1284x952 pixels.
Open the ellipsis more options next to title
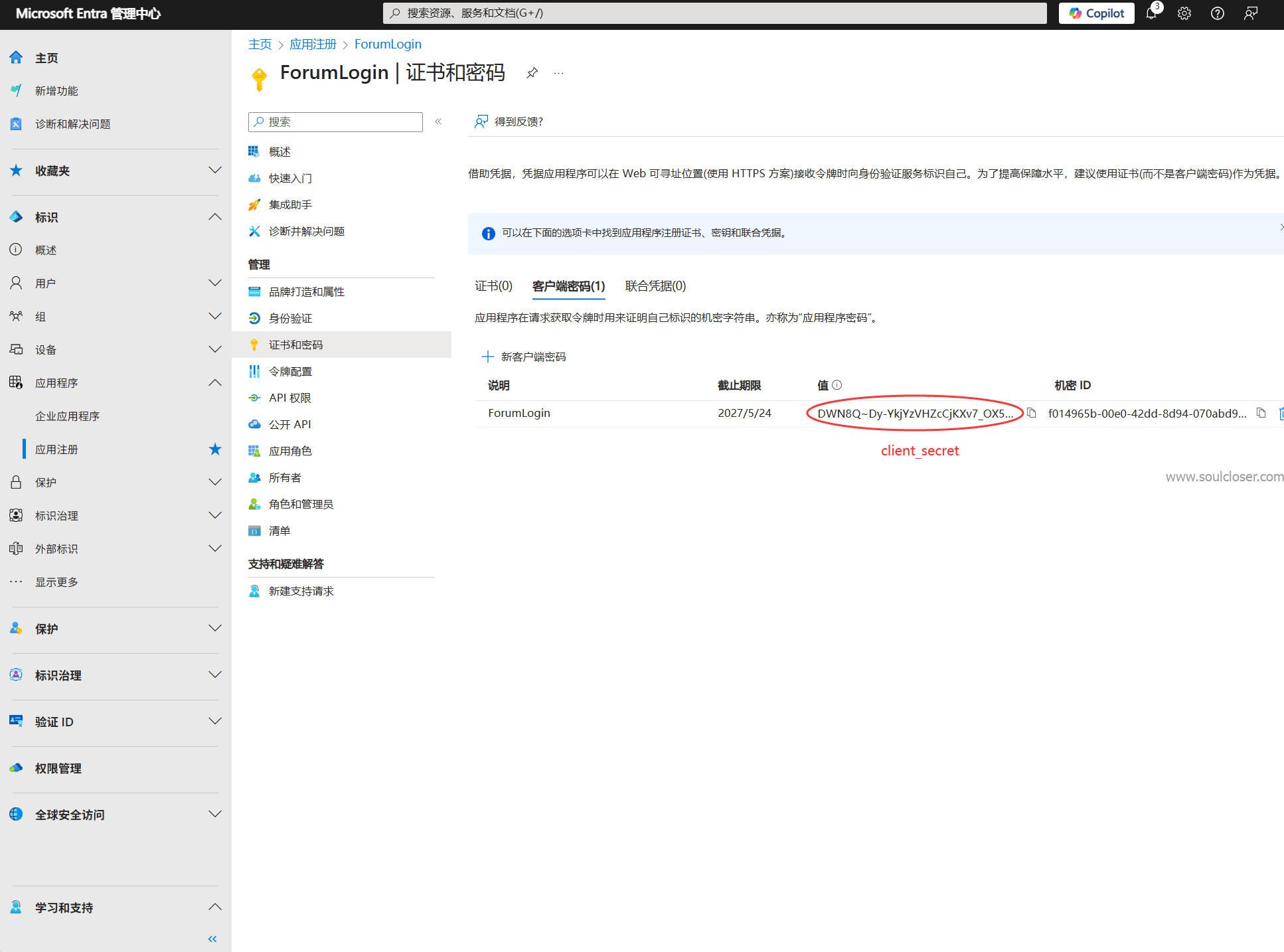point(559,73)
